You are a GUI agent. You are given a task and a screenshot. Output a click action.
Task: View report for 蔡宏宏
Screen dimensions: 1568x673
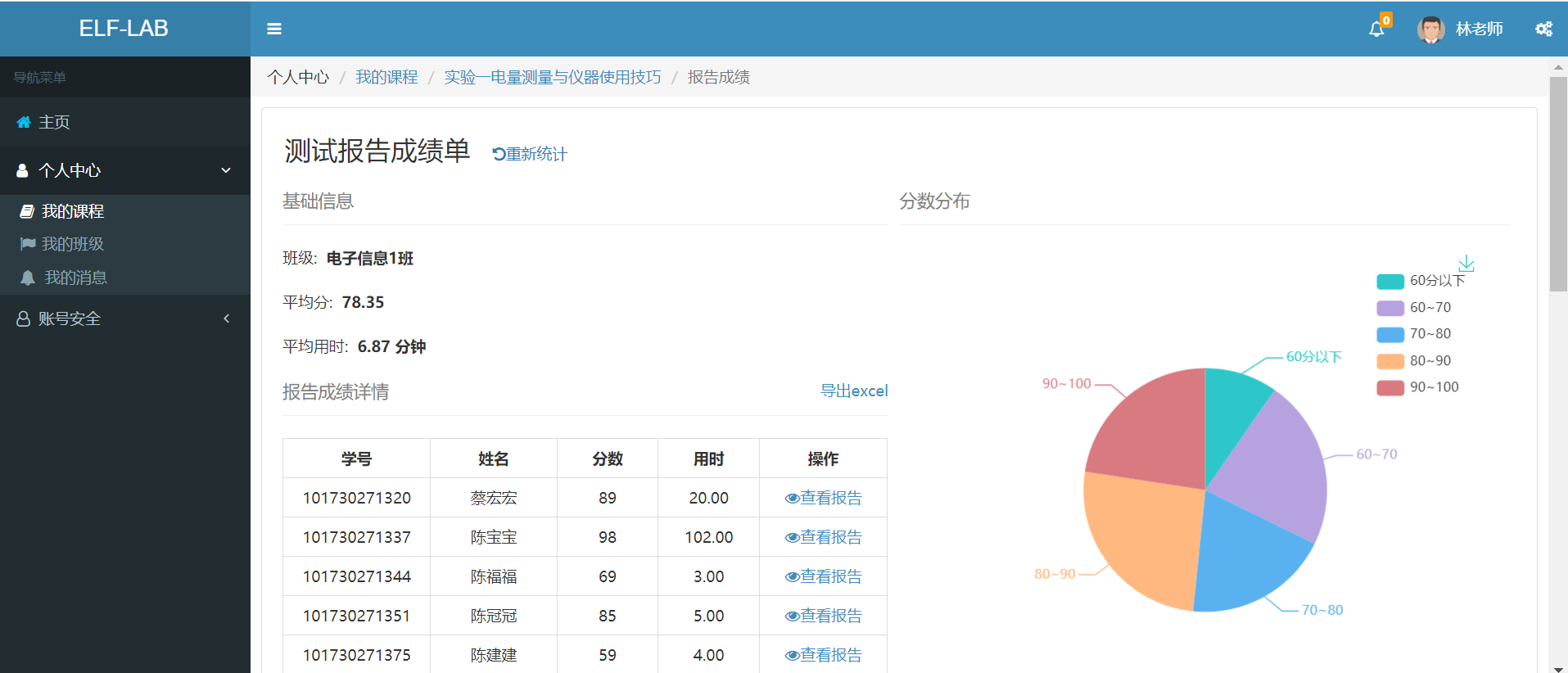[x=824, y=498]
